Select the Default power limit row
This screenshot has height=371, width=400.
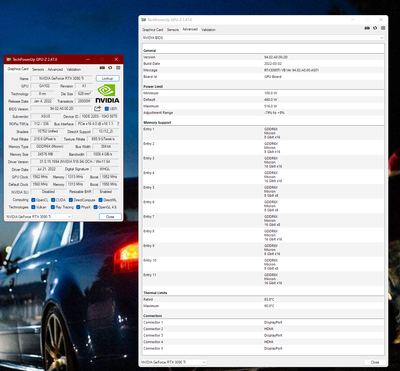point(263,100)
